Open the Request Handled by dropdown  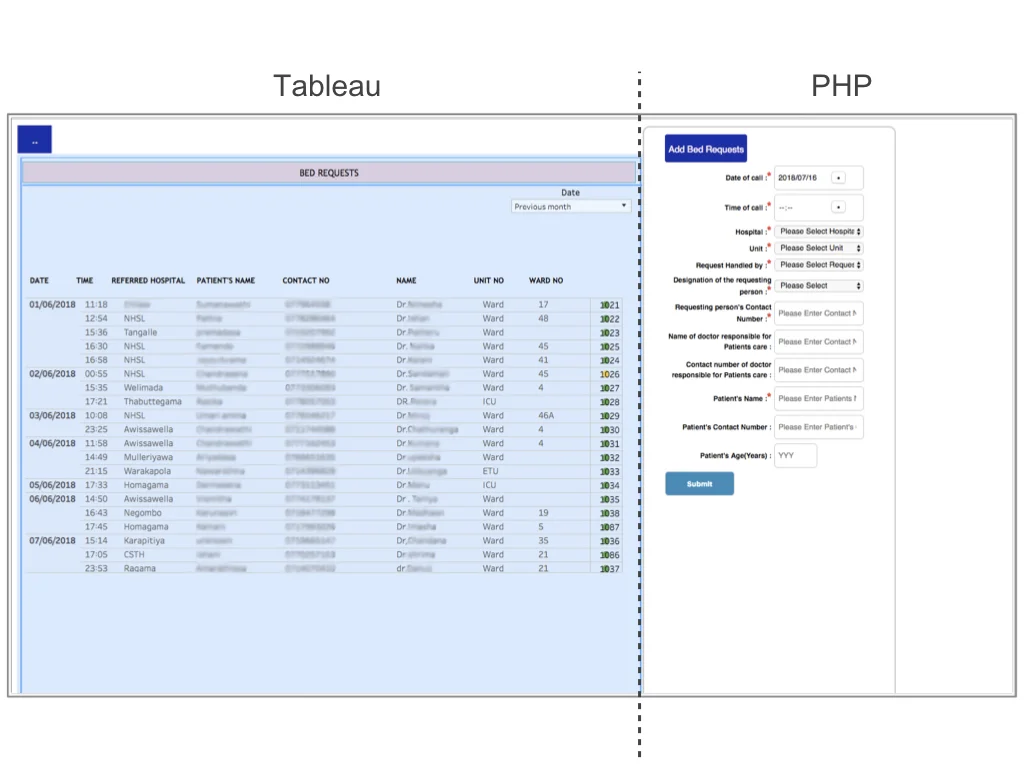(x=819, y=264)
